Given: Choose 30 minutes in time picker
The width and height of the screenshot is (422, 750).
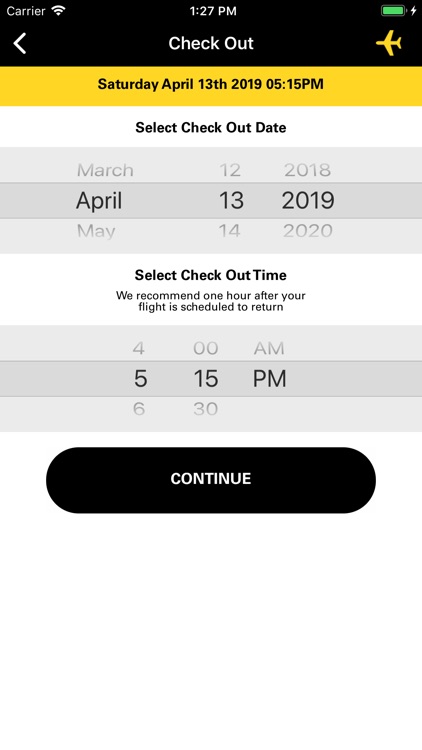Looking at the screenshot, I should [x=206, y=409].
